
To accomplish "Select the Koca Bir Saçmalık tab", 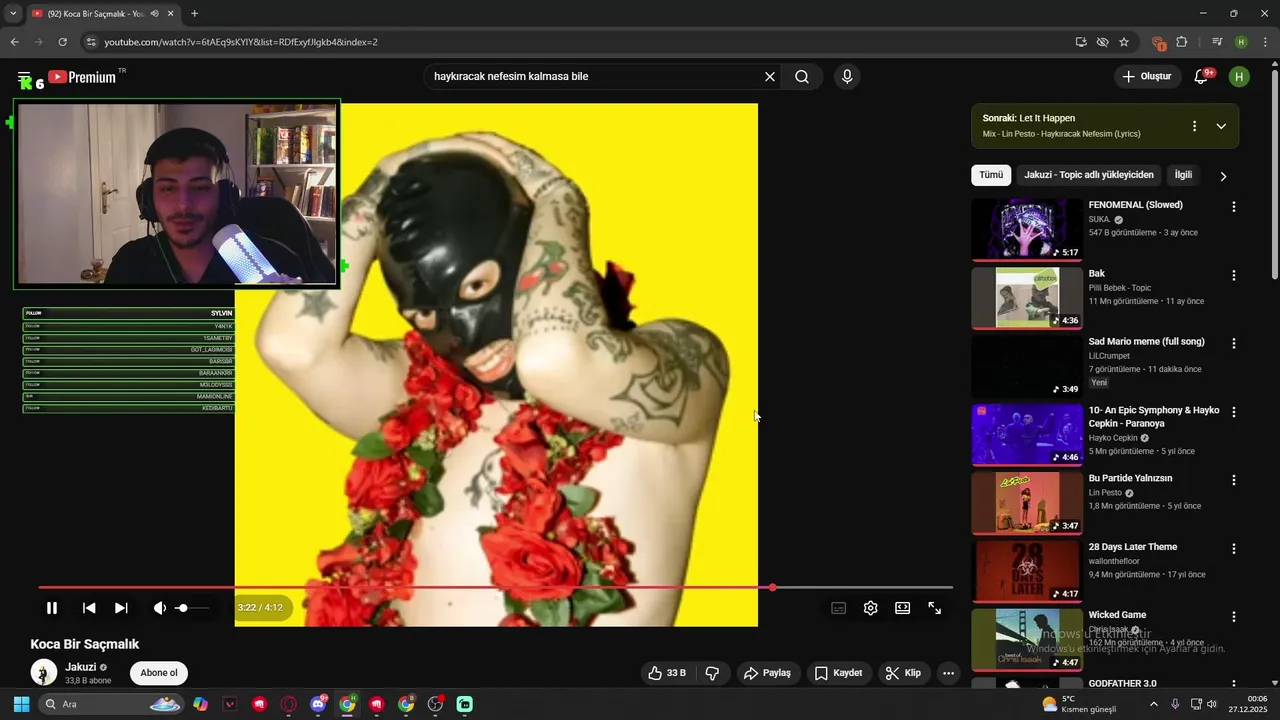I will click(103, 14).
